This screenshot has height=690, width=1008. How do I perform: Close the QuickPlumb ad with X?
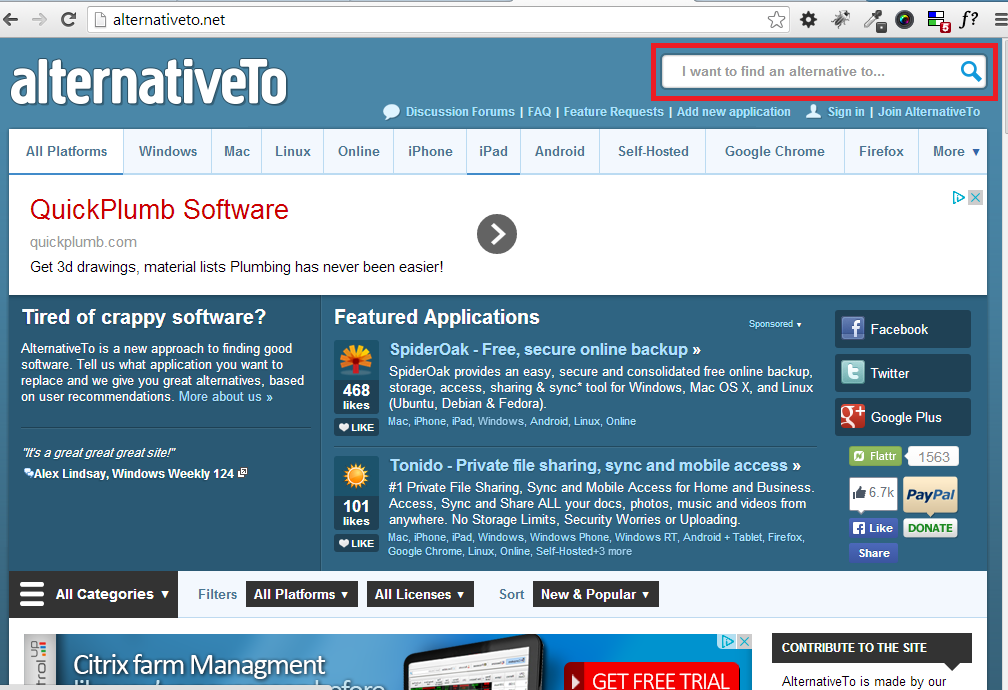[x=975, y=197]
